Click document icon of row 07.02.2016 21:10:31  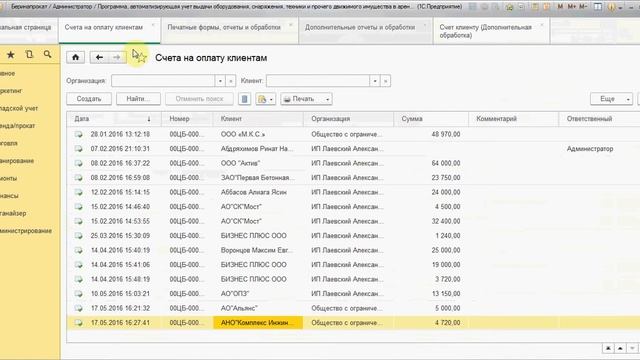click(x=78, y=149)
